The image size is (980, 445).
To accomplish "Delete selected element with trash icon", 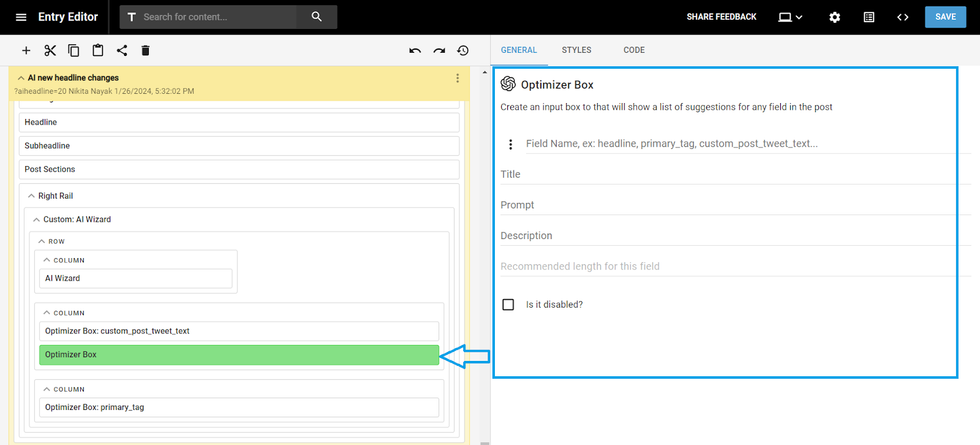I will 146,51.
